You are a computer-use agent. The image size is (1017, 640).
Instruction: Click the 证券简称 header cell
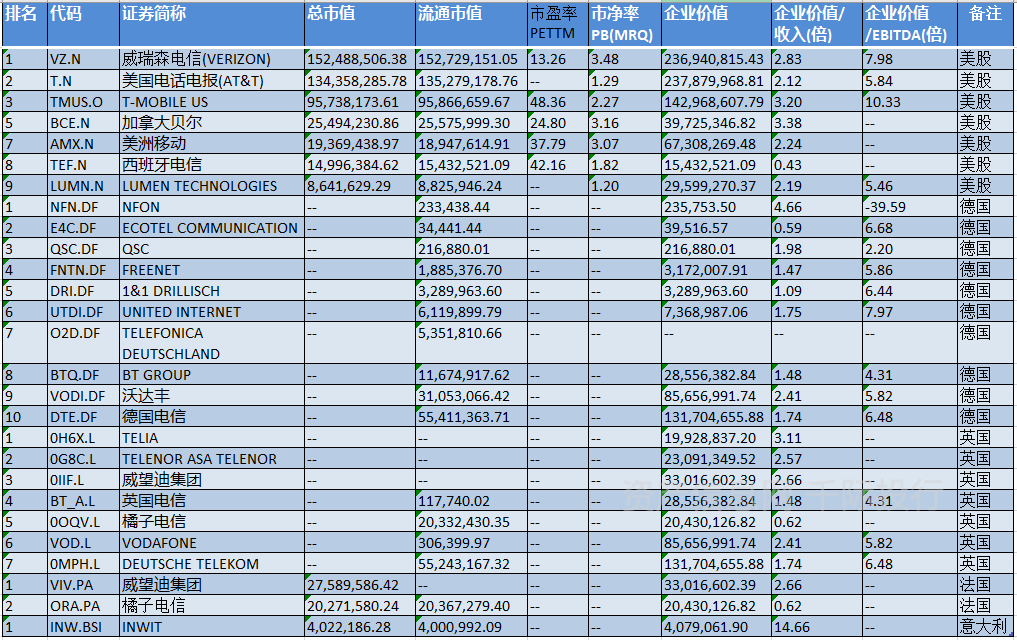click(x=212, y=24)
